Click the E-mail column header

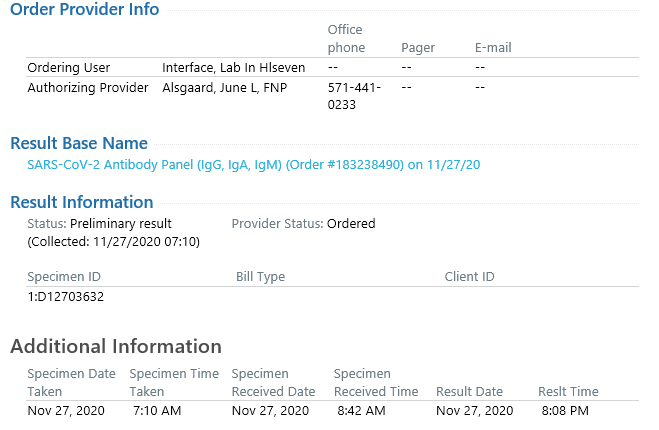pyautogui.click(x=493, y=47)
